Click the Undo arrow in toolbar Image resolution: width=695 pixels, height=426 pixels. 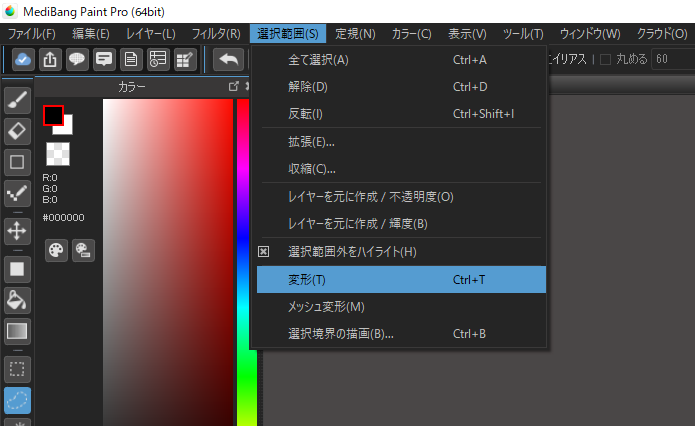229,59
